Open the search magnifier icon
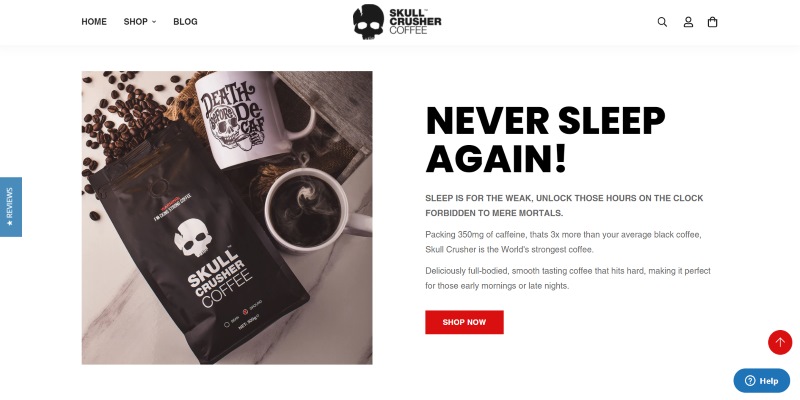800x400 pixels. [662, 22]
